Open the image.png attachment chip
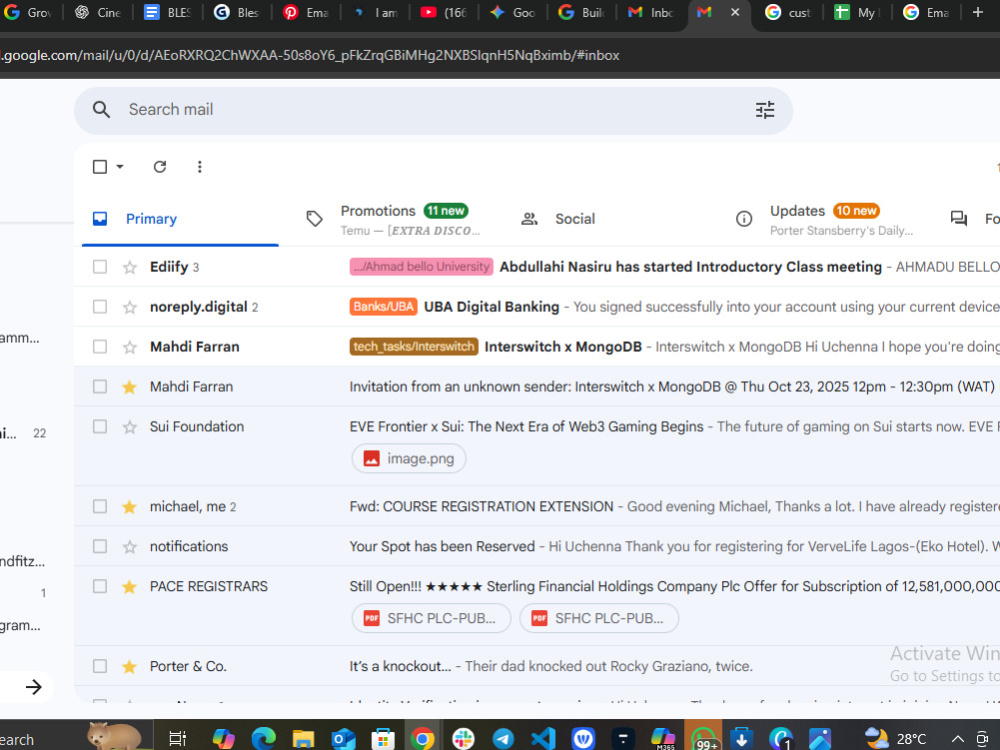1000x750 pixels. point(409,459)
